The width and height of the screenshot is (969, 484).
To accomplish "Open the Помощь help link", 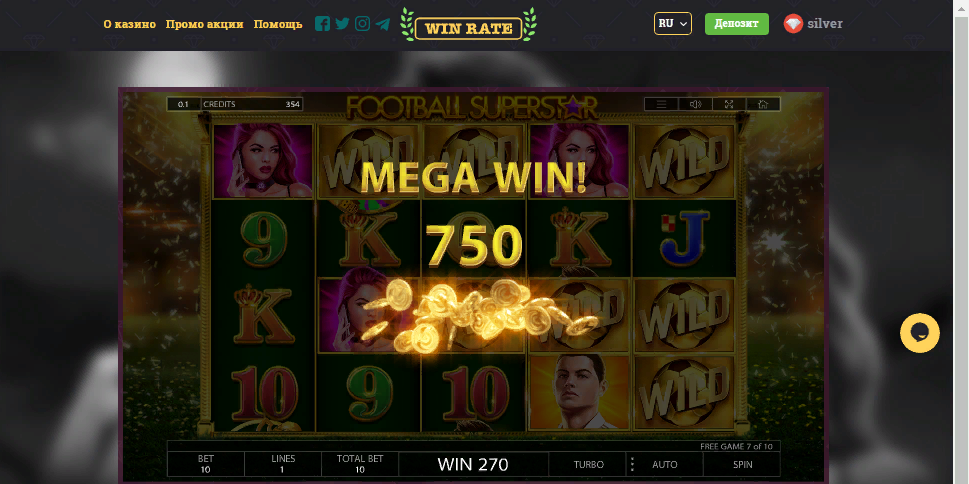I will (x=278, y=24).
